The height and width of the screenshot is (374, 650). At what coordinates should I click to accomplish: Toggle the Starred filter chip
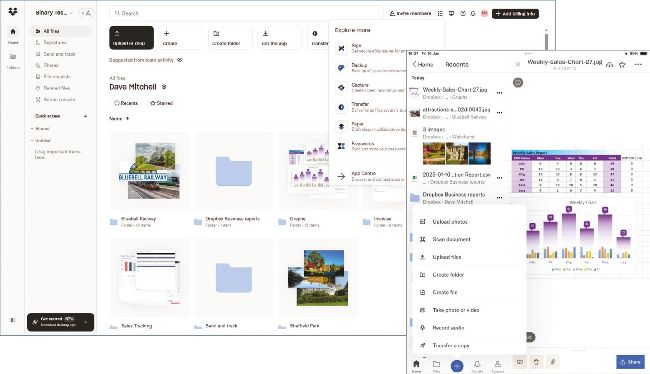click(162, 103)
